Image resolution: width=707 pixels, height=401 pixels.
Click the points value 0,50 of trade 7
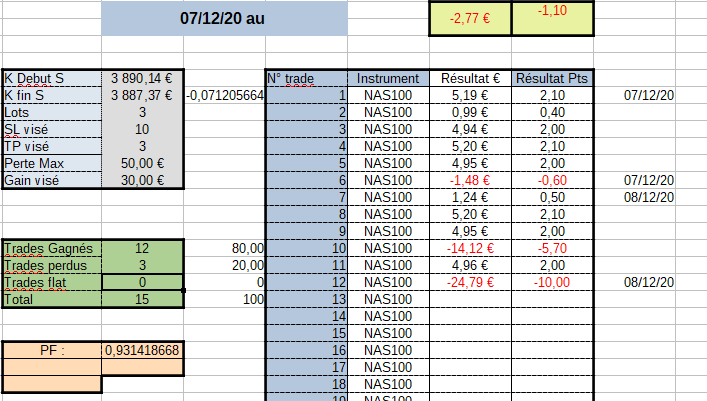[552, 198]
